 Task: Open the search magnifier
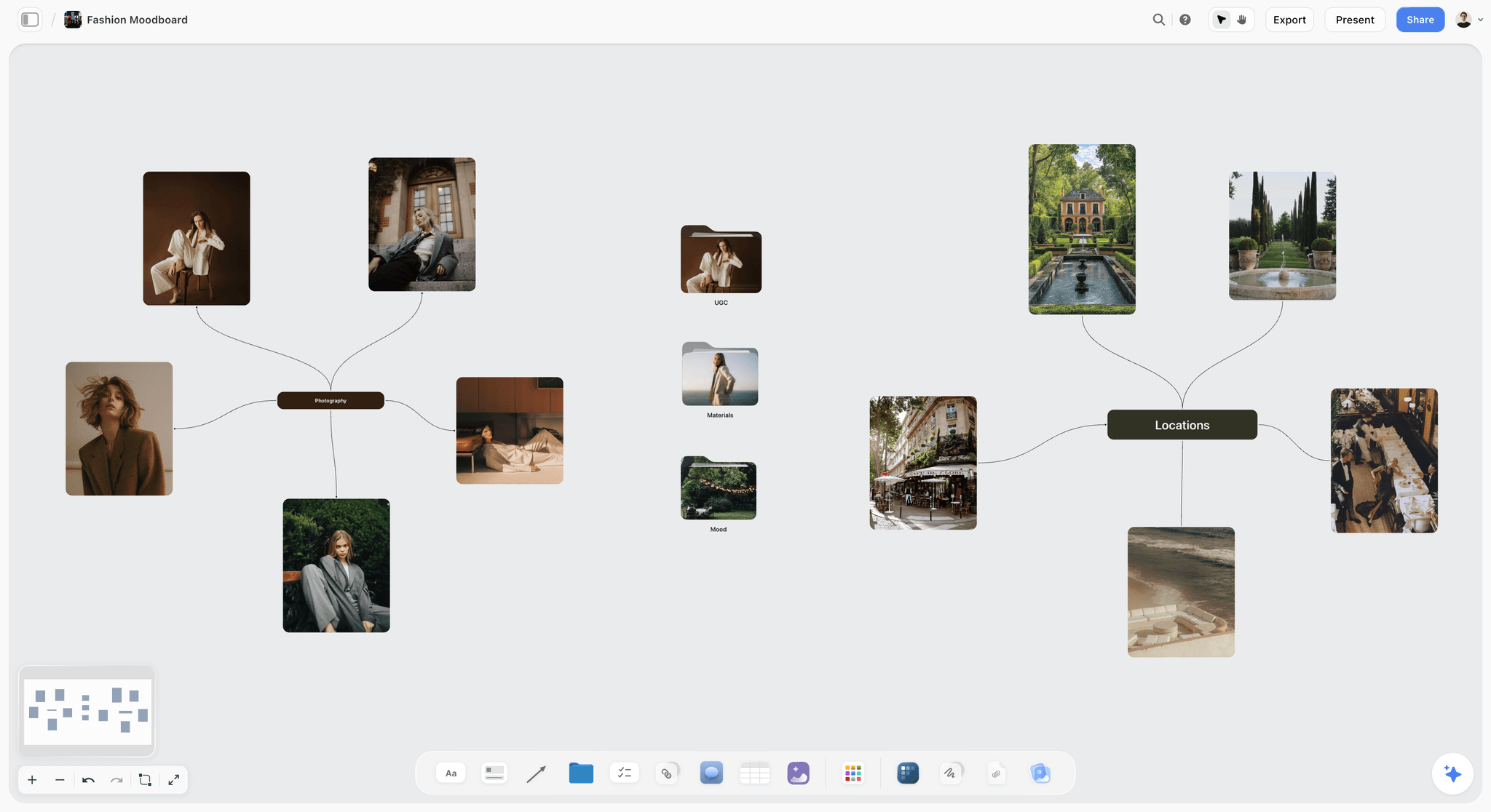1158,20
